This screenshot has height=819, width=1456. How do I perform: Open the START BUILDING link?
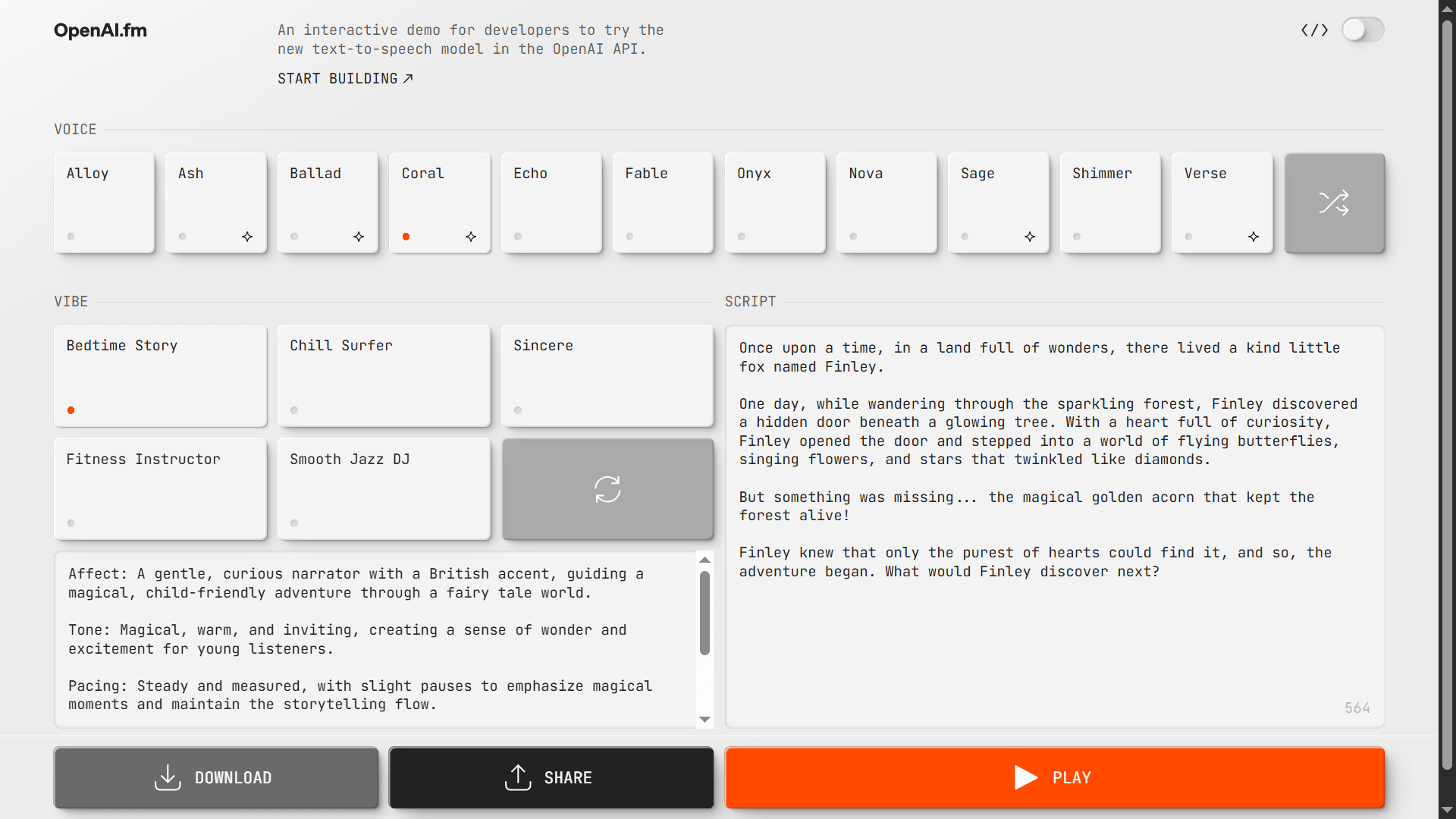(x=345, y=79)
